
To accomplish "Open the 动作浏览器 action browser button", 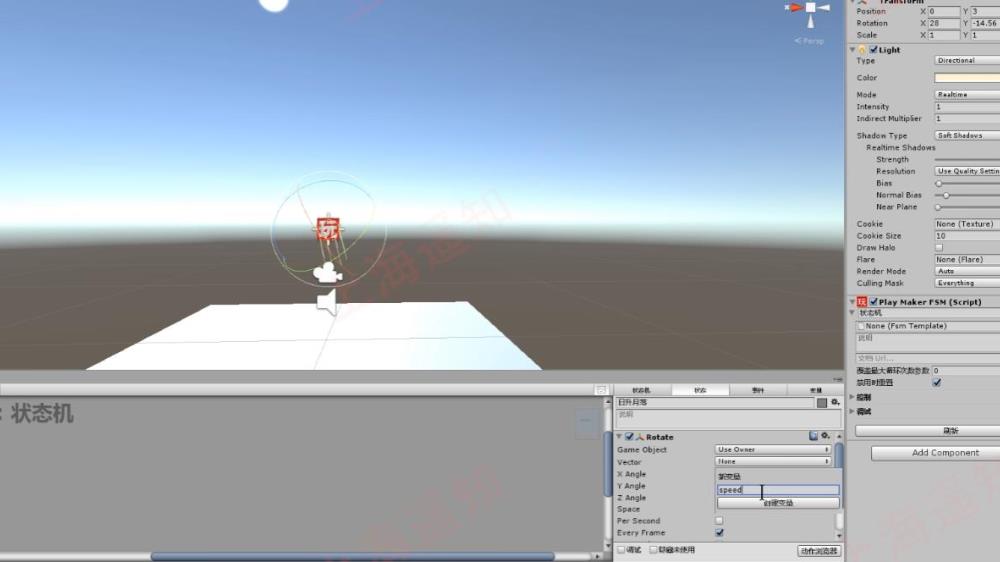I will click(x=819, y=551).
